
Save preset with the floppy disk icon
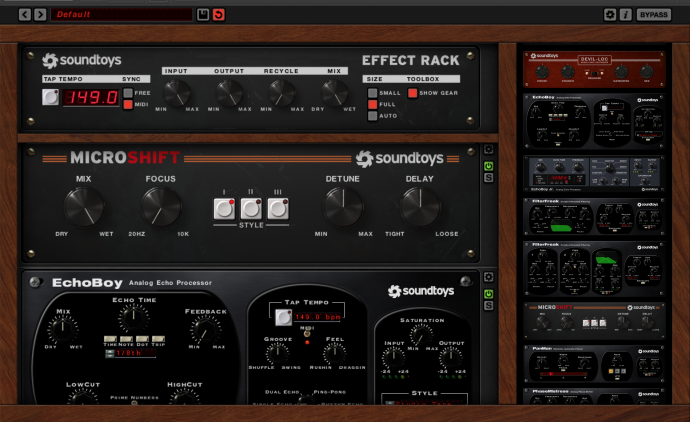[x=203, y=15]
